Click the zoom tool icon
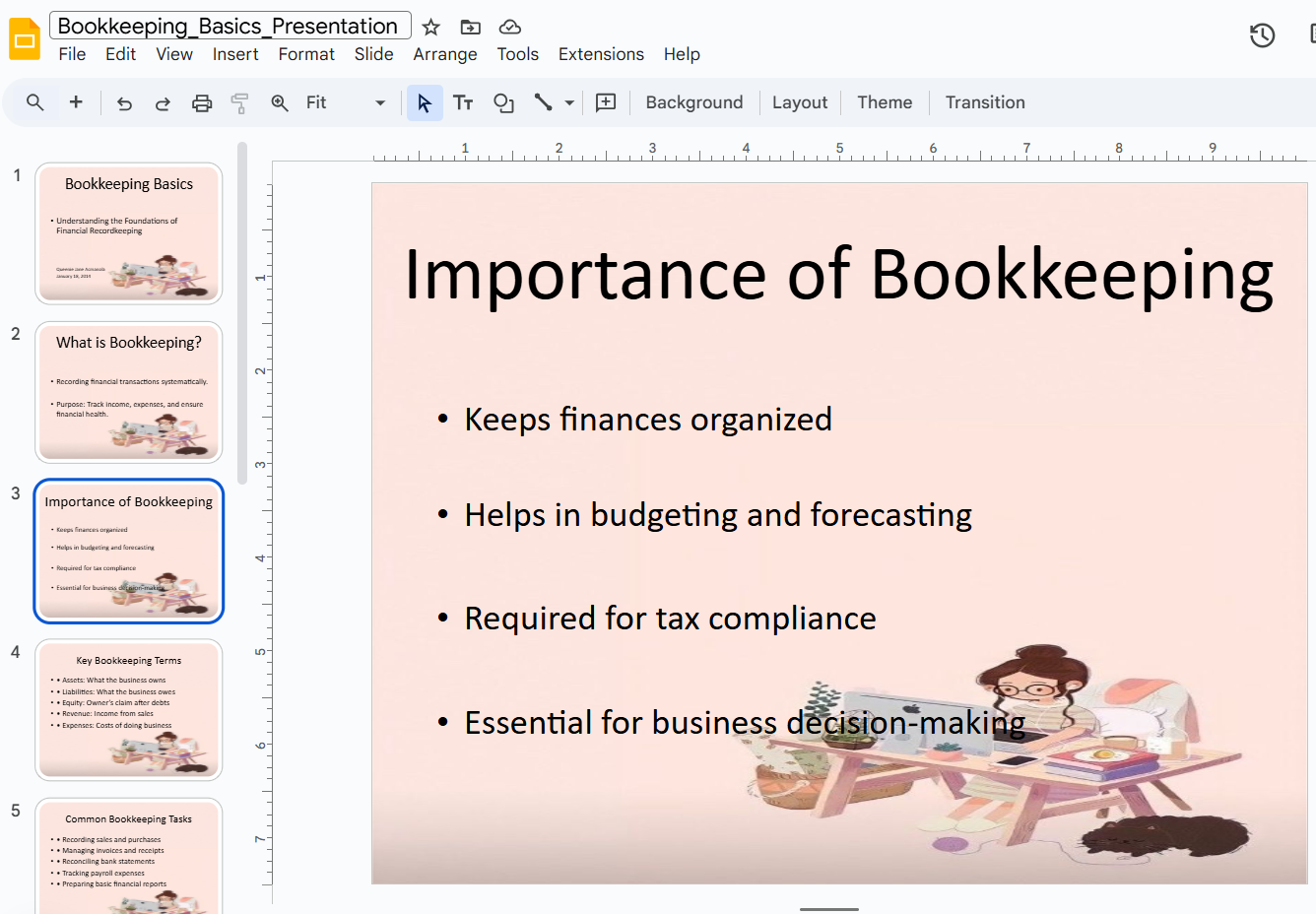 tap(280, 102)
